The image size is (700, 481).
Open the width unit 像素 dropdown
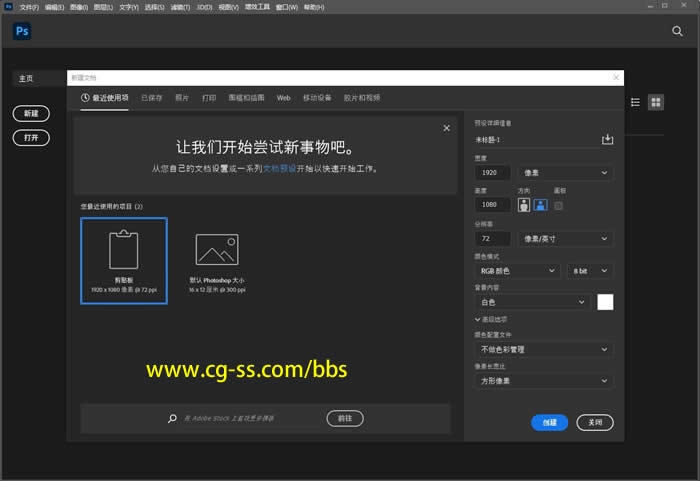pos(565,173)
